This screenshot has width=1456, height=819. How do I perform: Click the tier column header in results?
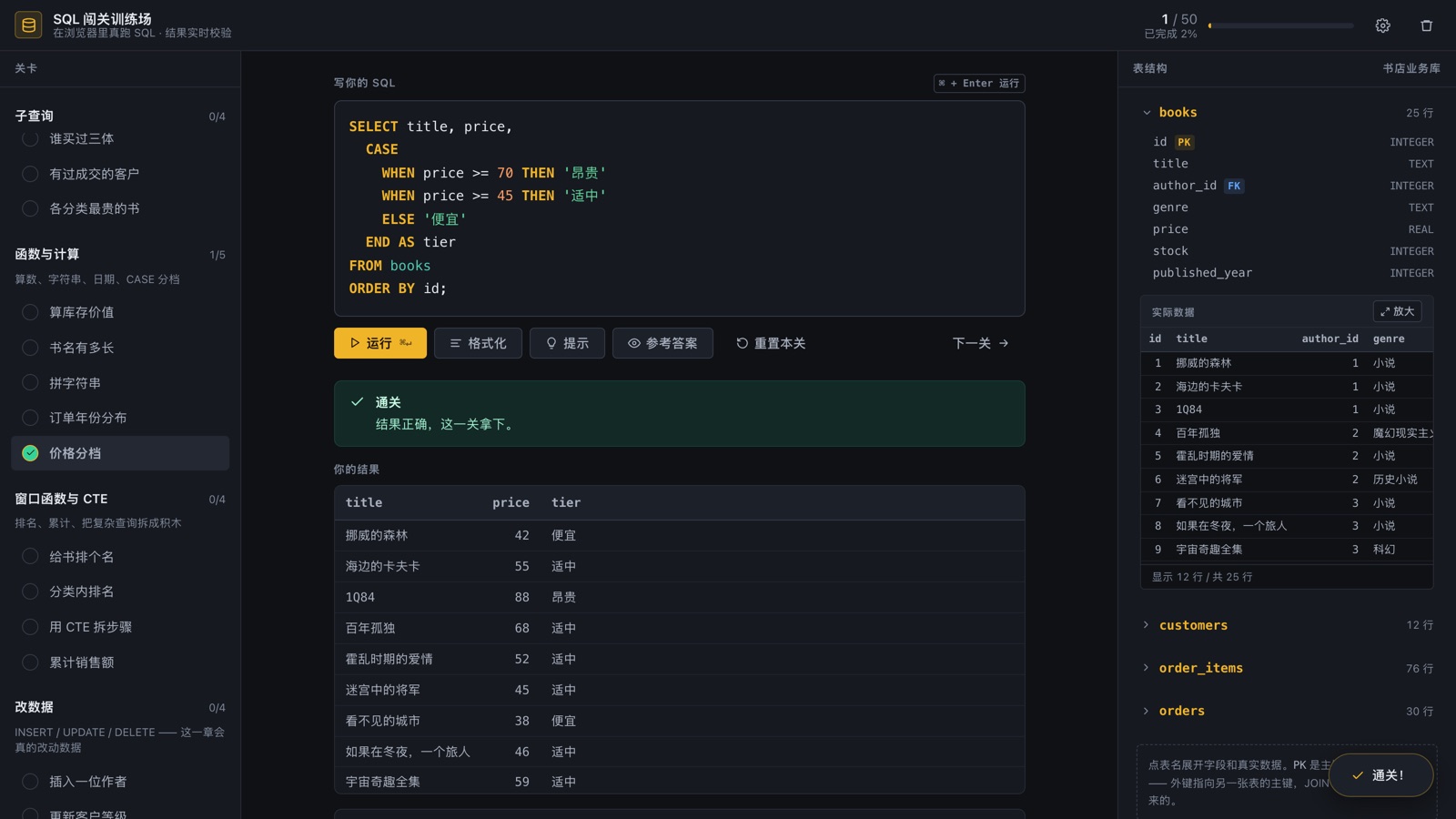[x=566, y=502]
